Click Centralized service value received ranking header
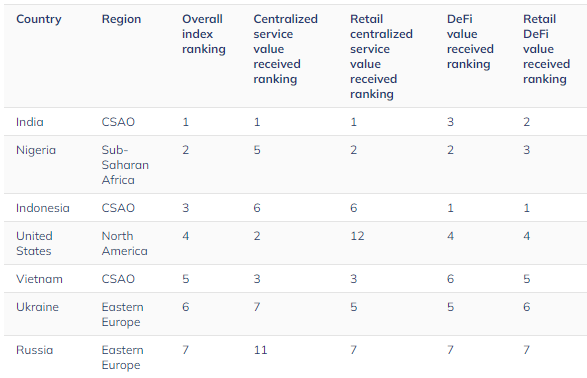The image size is (587, 378). click(285, 49)
